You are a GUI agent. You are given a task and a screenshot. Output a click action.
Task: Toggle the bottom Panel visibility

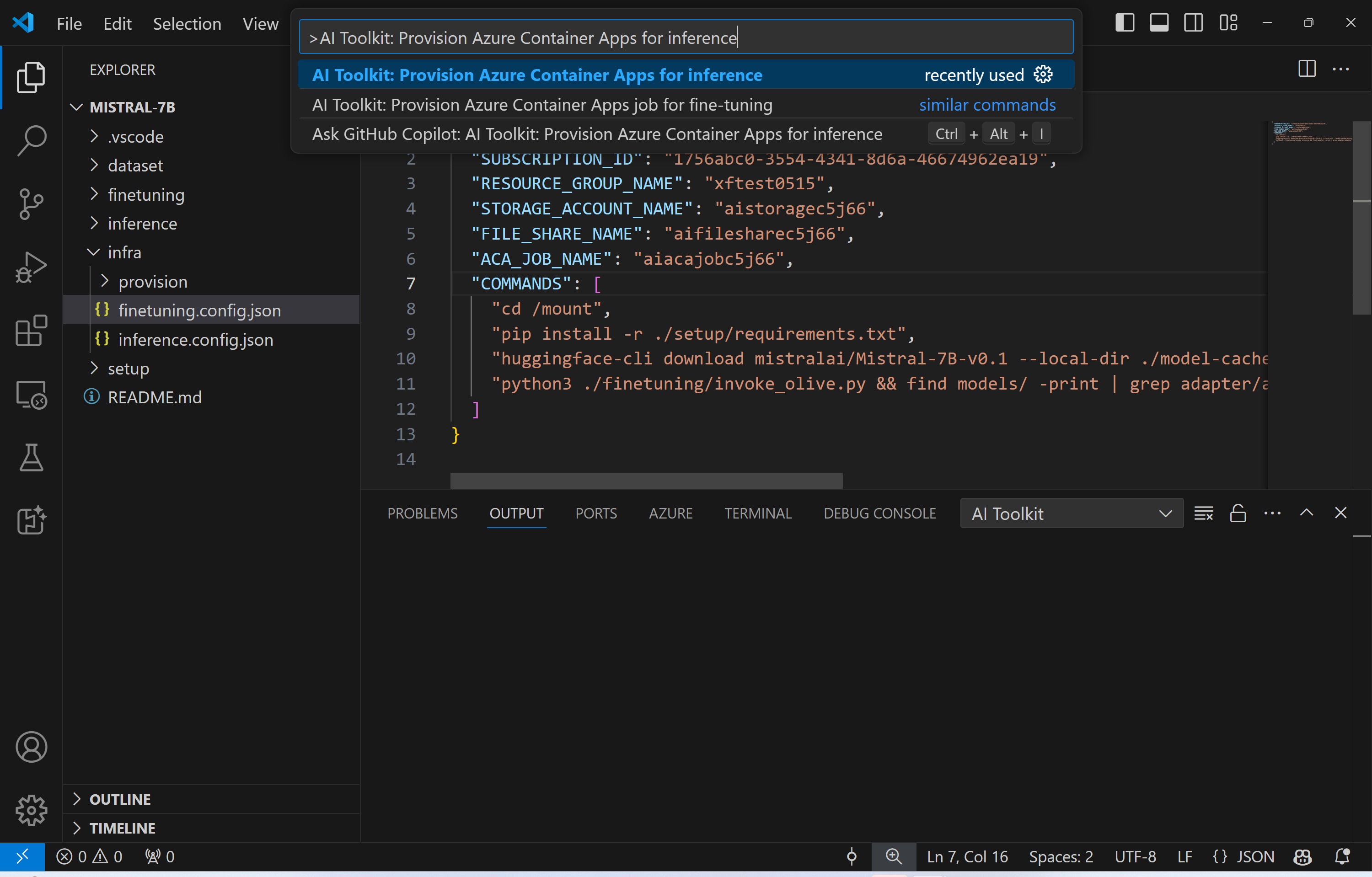(1159, 23)
